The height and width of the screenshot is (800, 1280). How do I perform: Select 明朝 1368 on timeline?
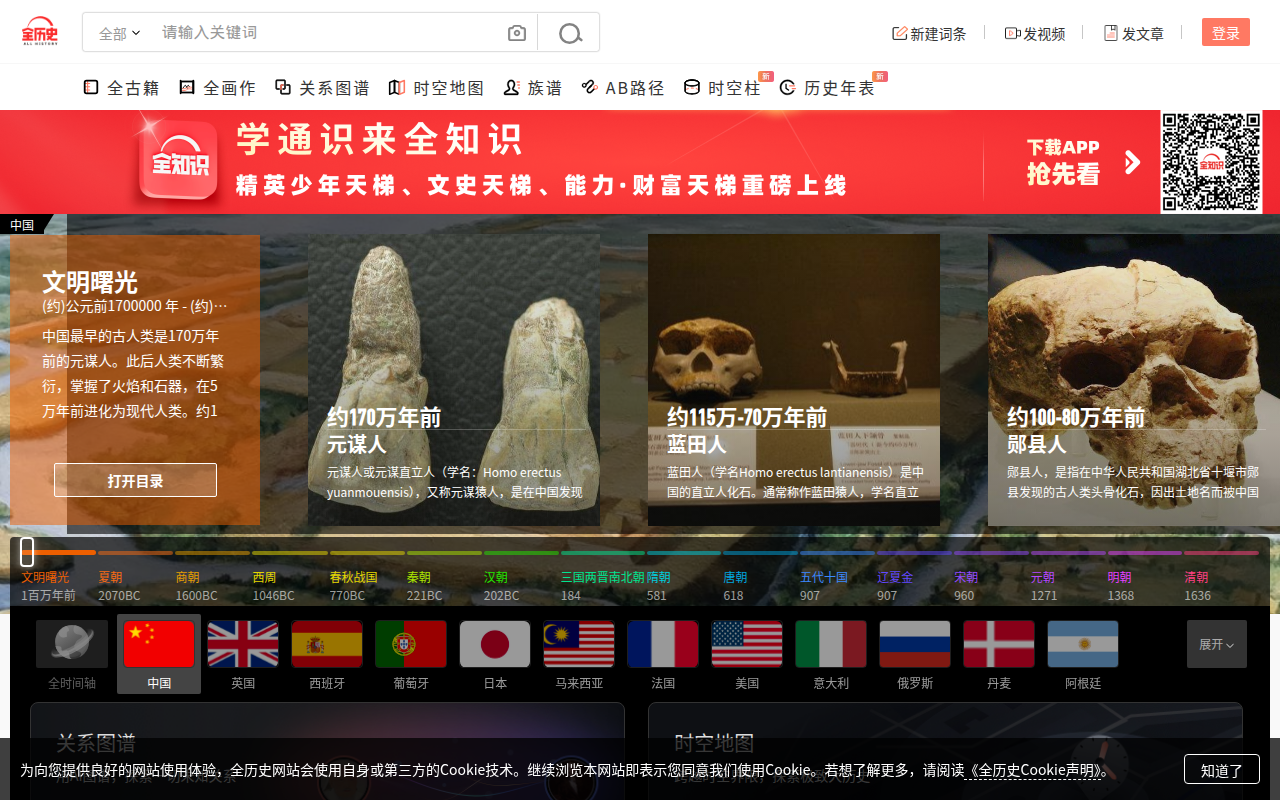[x=1120, y=586]
